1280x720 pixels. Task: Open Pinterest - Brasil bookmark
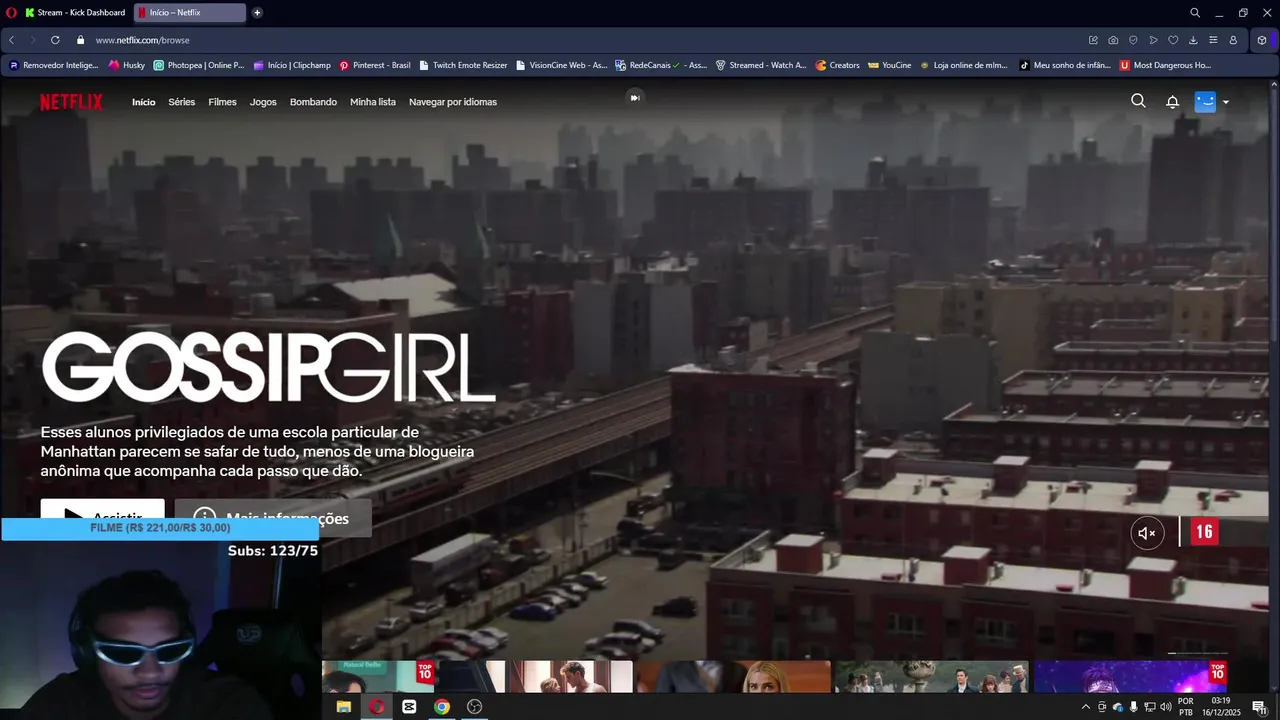375,65
